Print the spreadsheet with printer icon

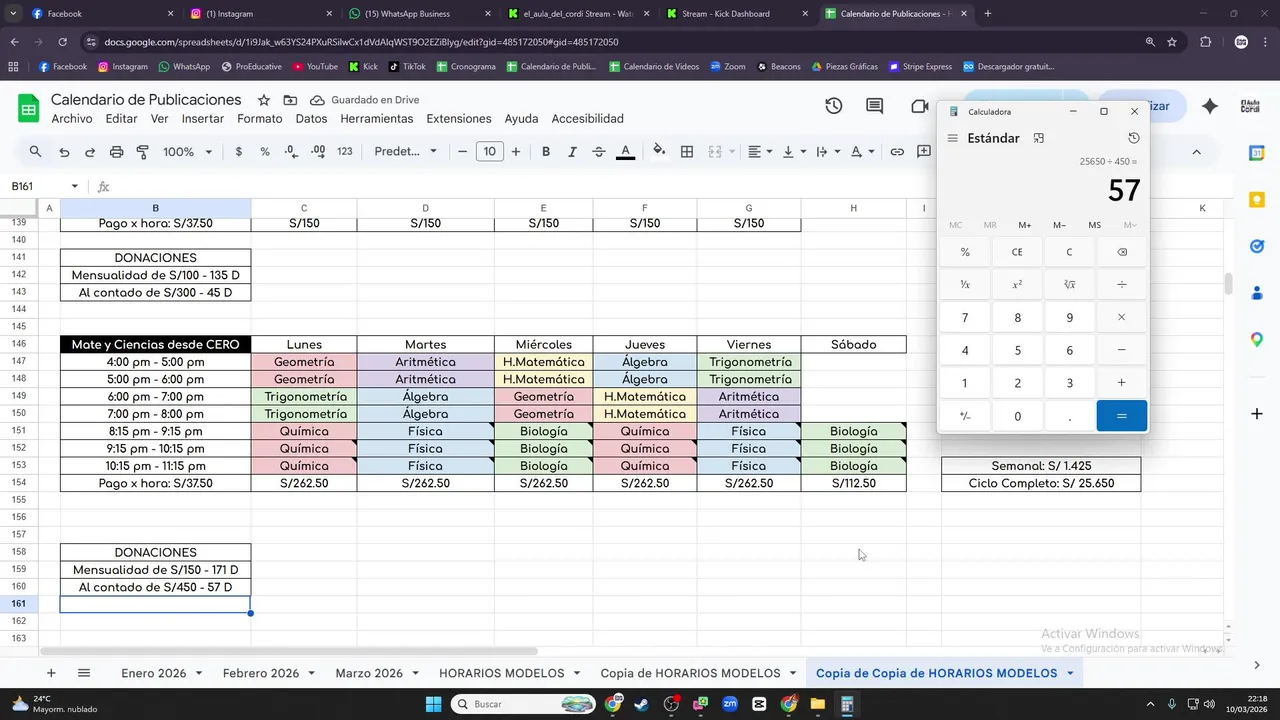point(116,152)
